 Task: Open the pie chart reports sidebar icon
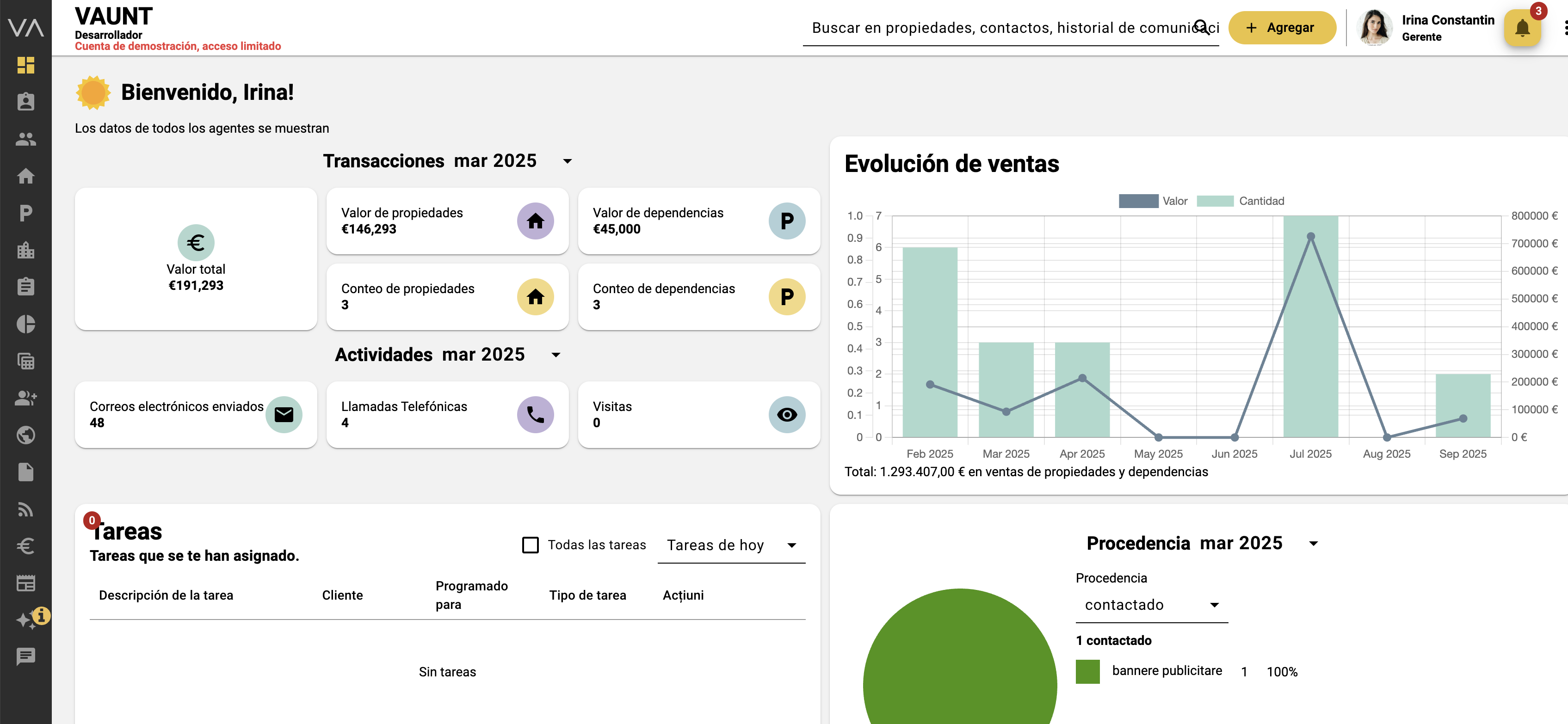pos(25,324)
